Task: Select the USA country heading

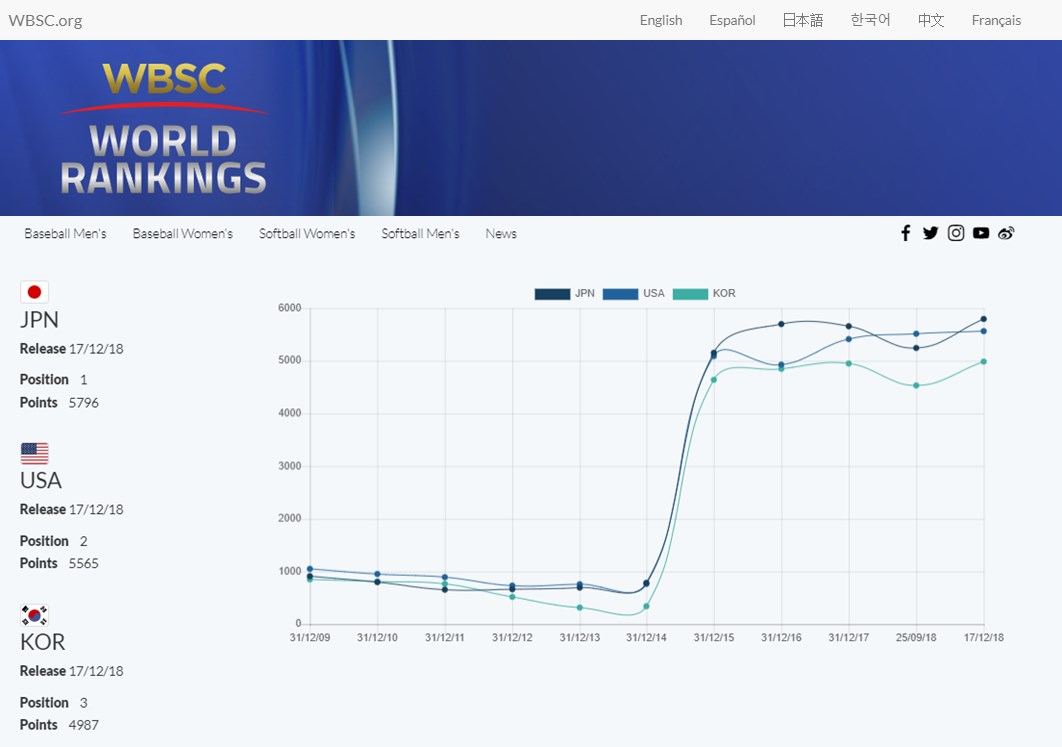Action: click(41, 481)
